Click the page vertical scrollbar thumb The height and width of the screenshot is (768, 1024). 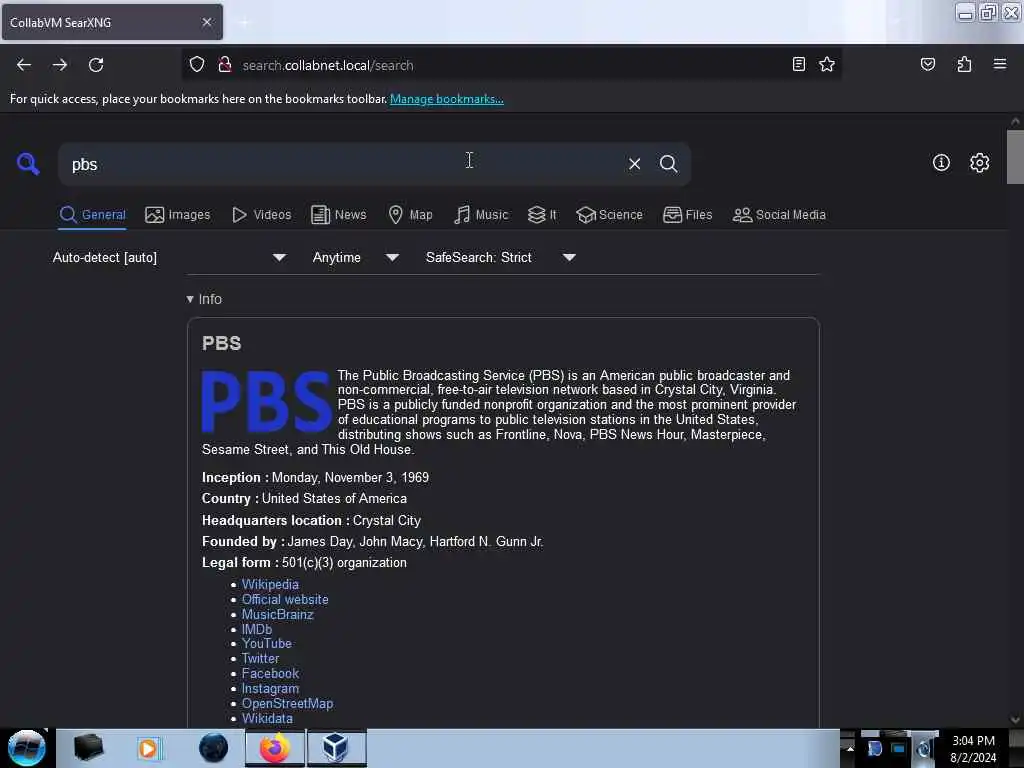[x=1015, y=157]
